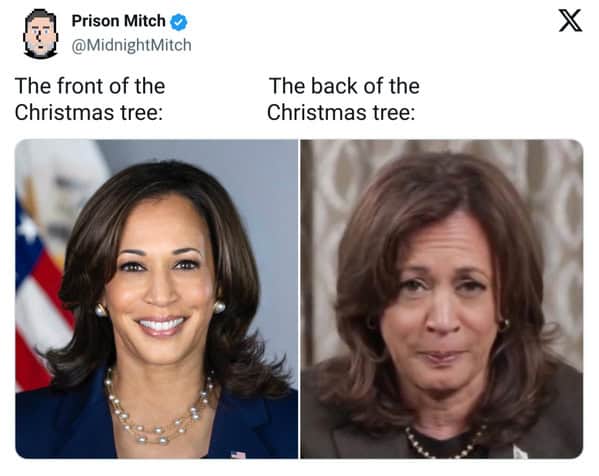
Task: Open the front of the Christmas tree photo
Action: click(157, 299)
